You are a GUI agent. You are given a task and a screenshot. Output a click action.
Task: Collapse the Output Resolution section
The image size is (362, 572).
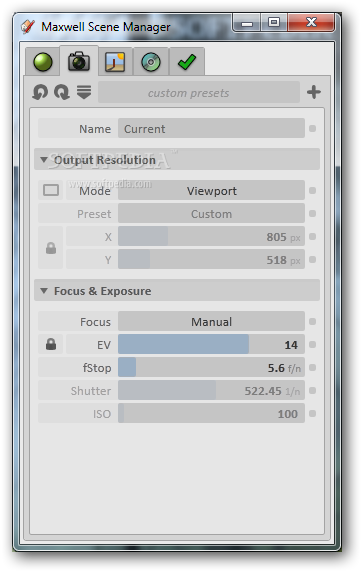tap(44, 159)
